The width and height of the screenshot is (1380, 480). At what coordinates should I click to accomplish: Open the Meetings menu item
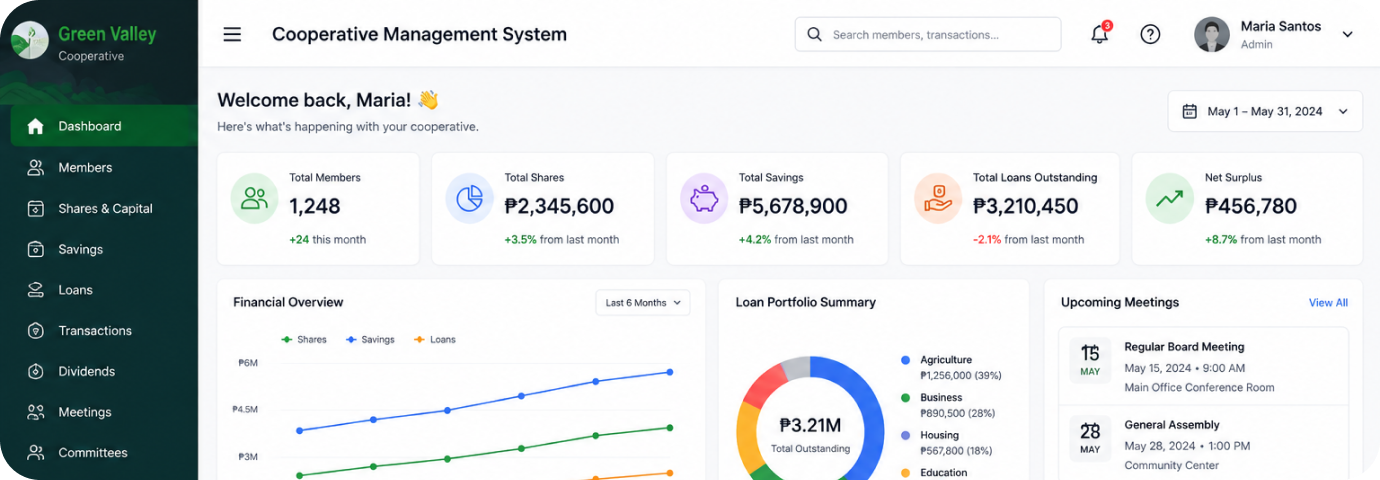[x=104, y=412]
